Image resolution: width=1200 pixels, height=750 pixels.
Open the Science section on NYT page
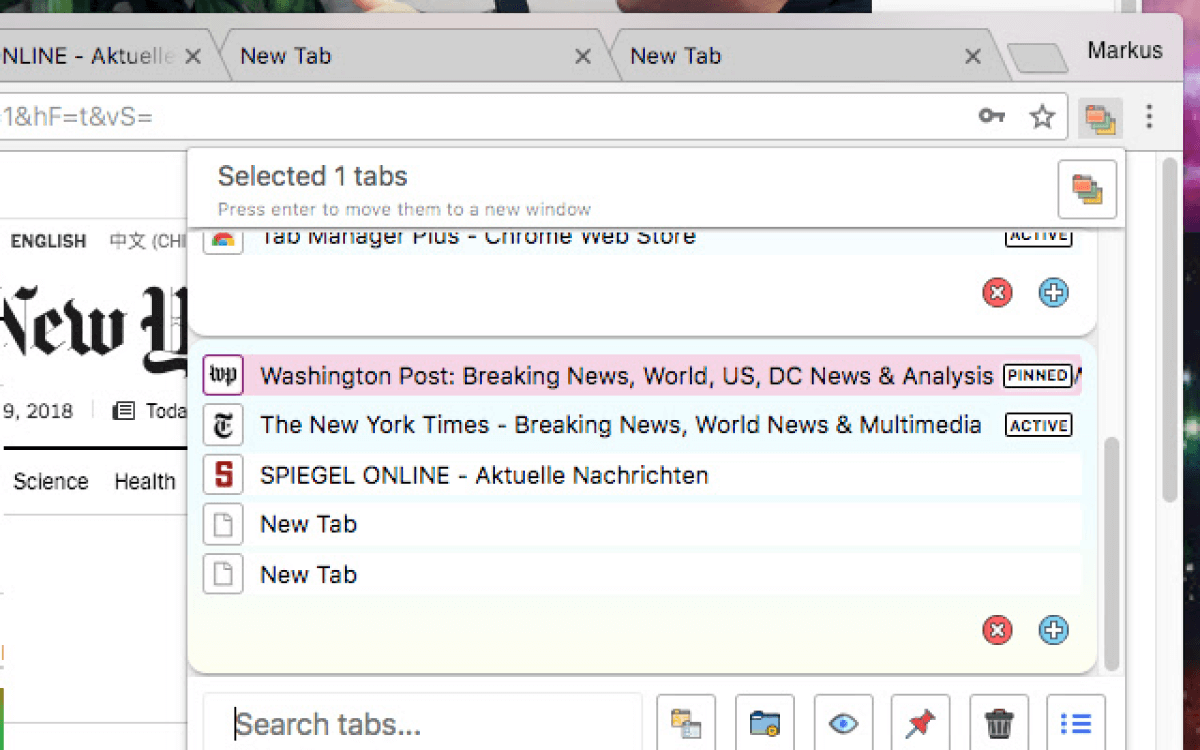point(51,482)
